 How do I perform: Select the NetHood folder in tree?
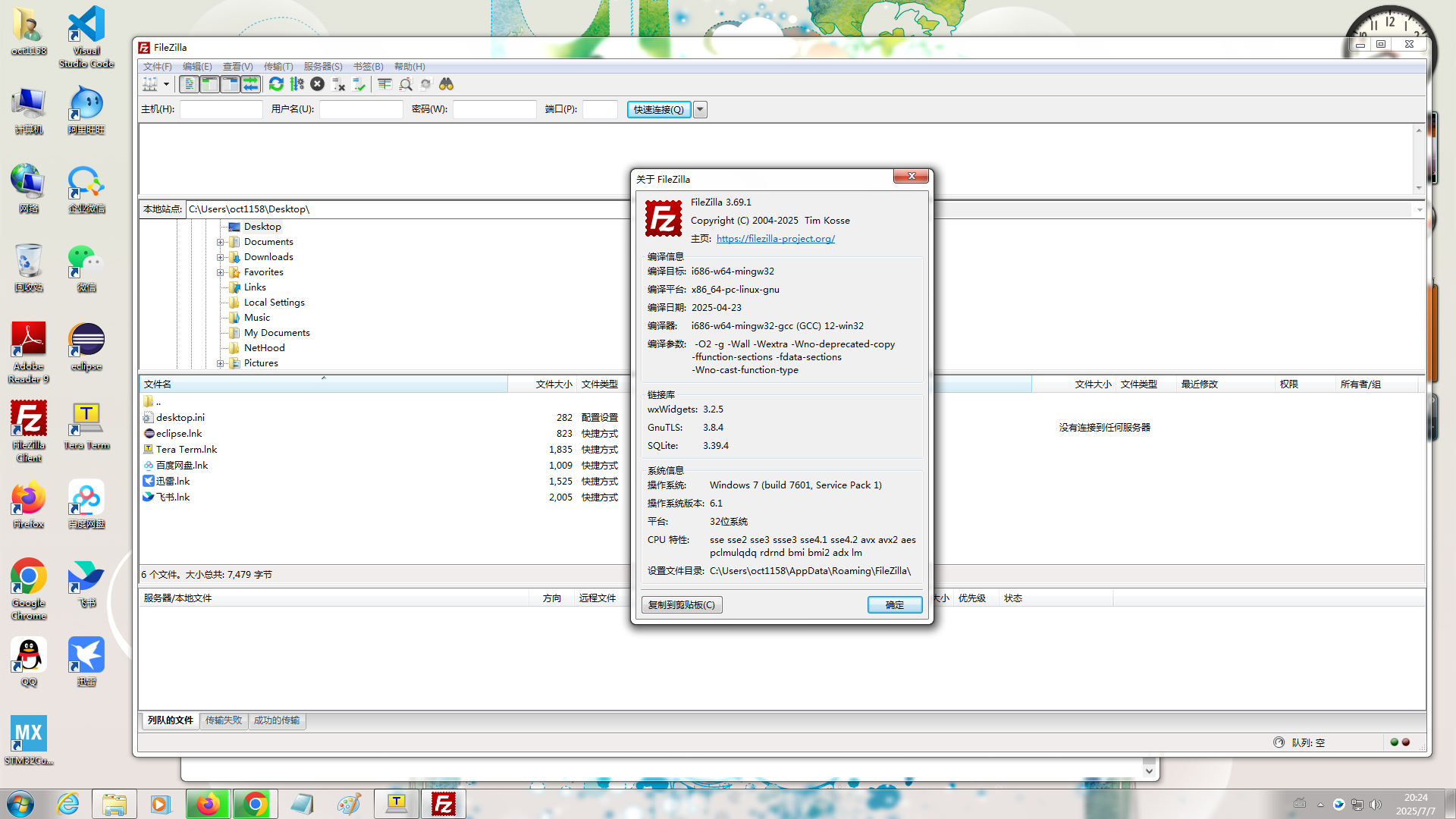(264, 348)
